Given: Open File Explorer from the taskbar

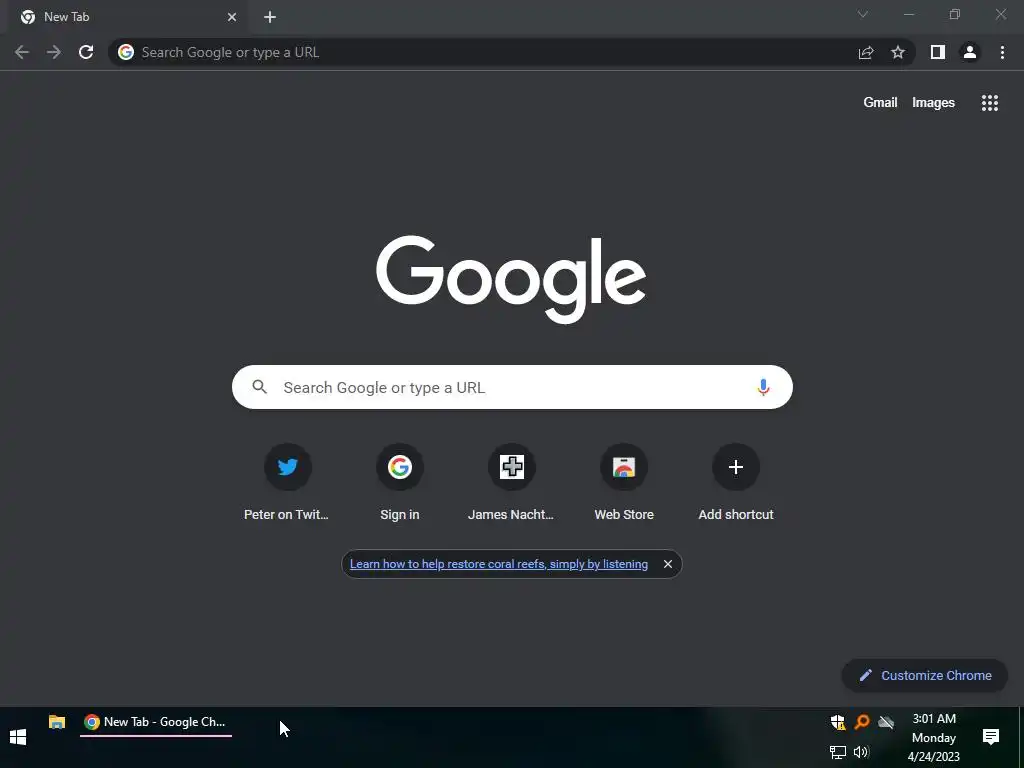Looking at the screenshot, I should (57, 722).
